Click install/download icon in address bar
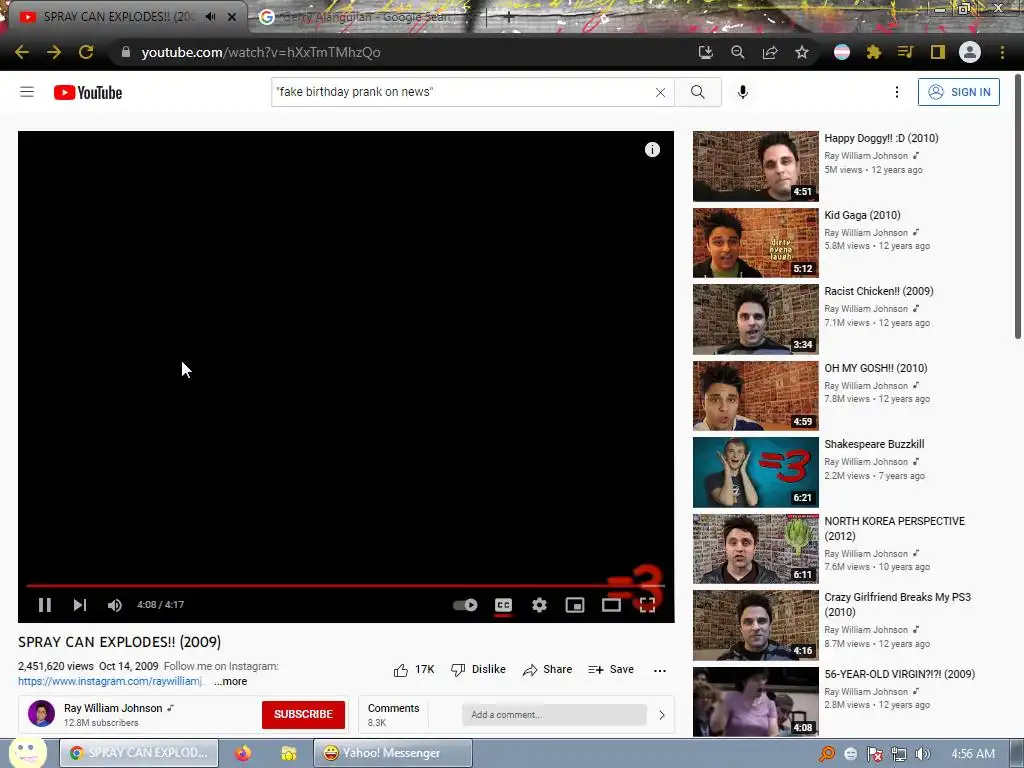This screenshot has width=1024, height=768. pos(705,52)
